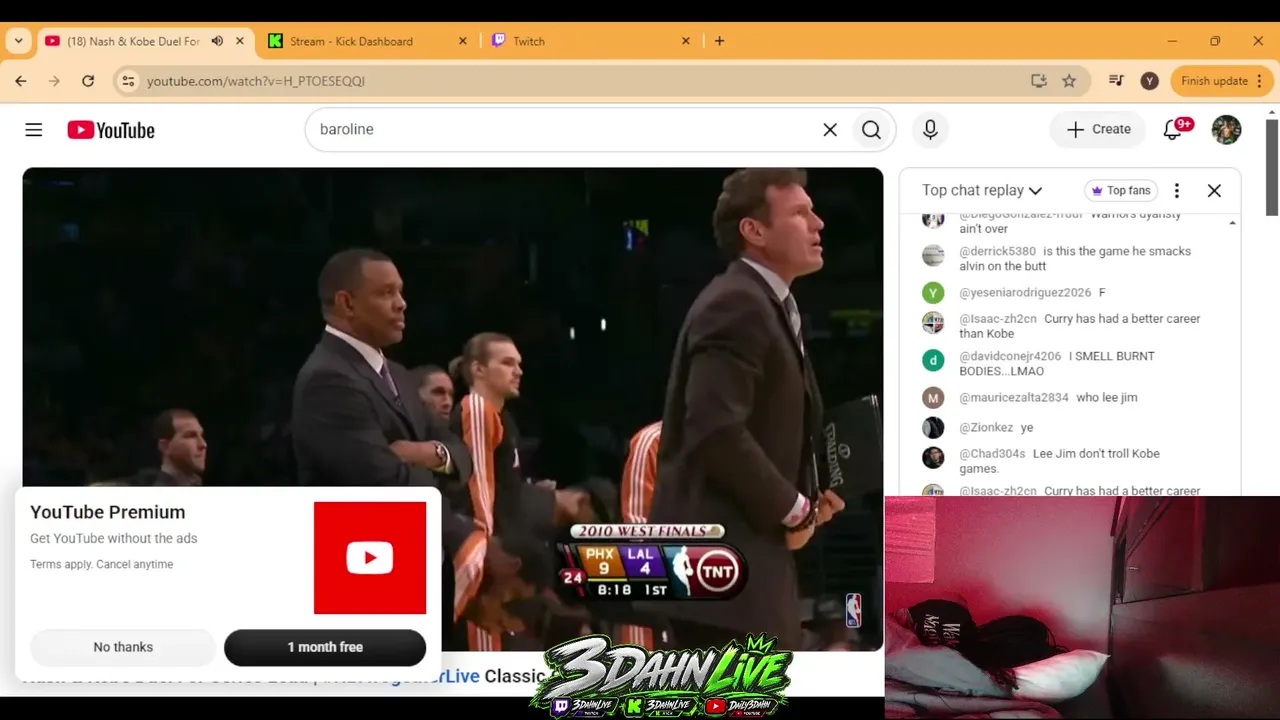Go back to the previous page
The height and width of the screenshot is (720, 1280).
click(x=21, y=81)
